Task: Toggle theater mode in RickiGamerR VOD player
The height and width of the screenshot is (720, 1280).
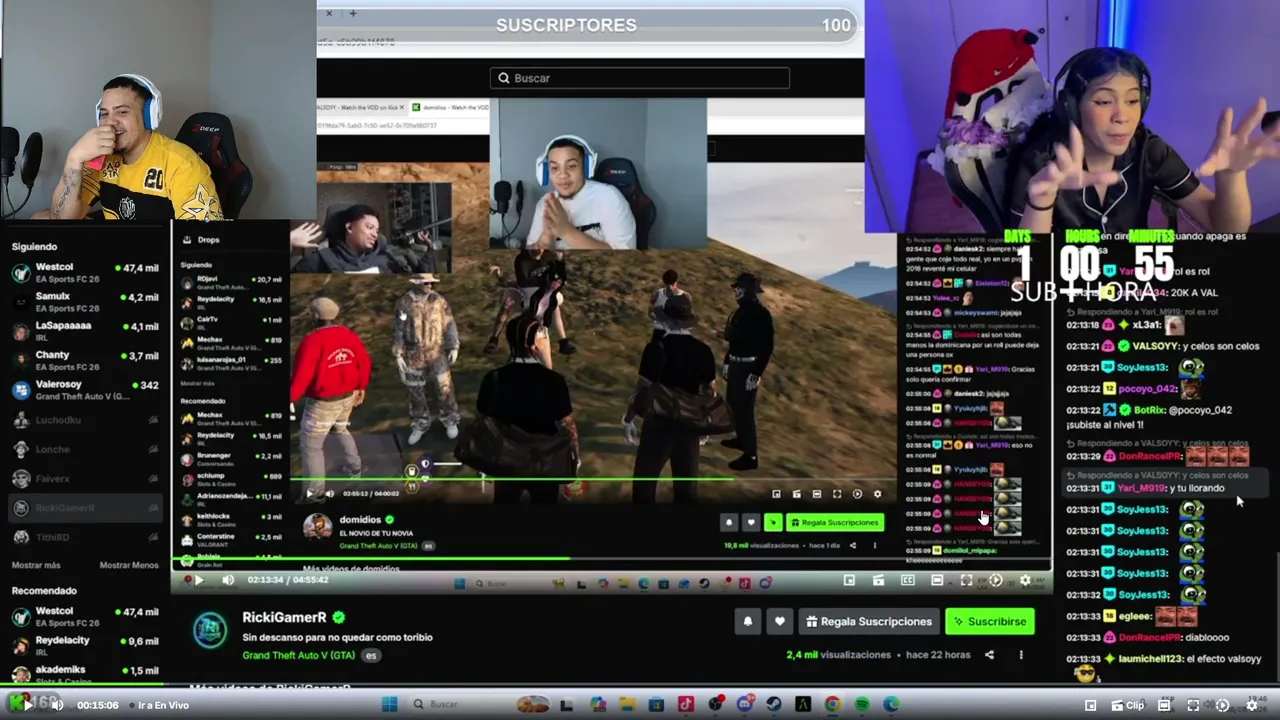Action: pos(937,580)
